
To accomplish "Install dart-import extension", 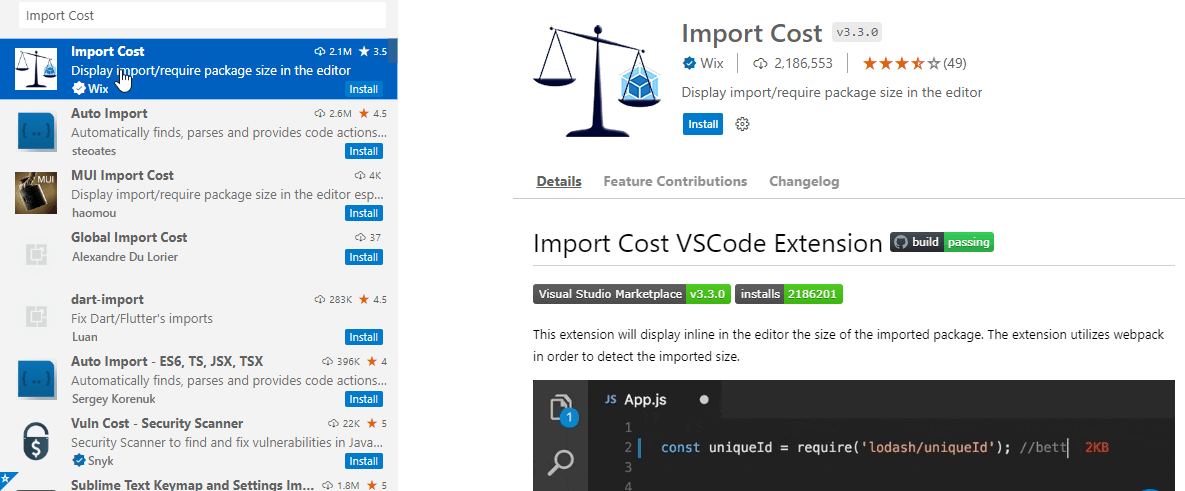I will (x=364, y=337).
